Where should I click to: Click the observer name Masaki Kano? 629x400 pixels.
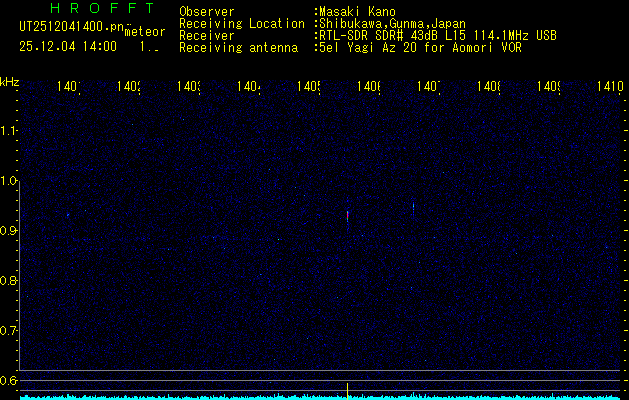point(358,12)
